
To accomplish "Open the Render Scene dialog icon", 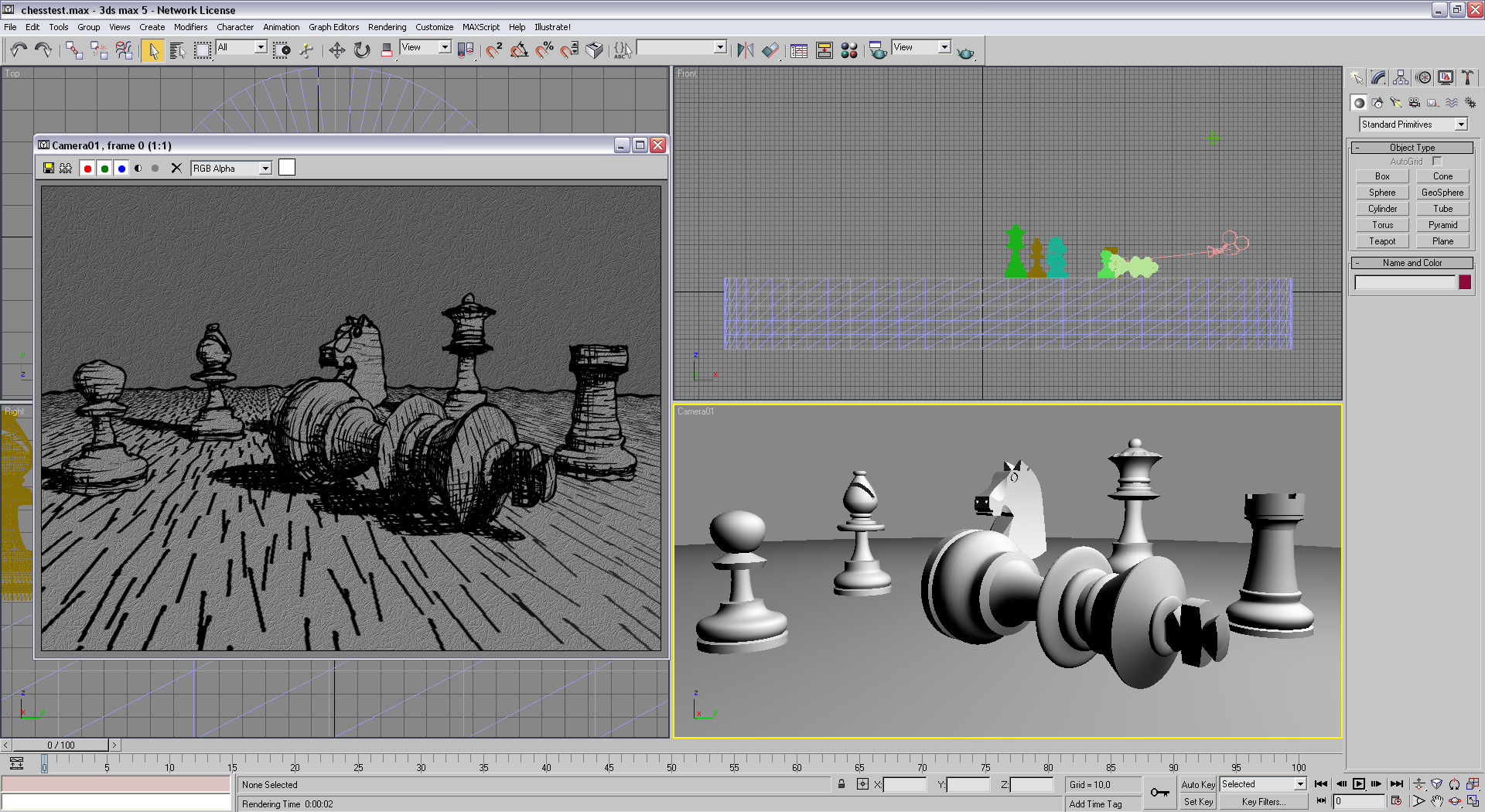I will (878, 50).
